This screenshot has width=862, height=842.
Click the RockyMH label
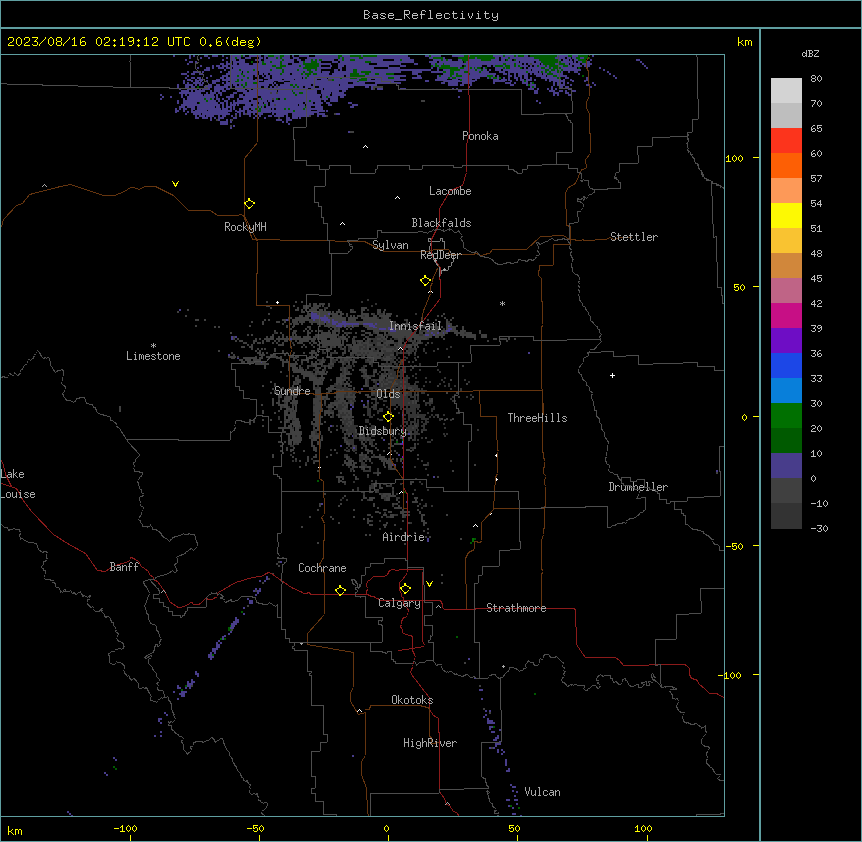pyautogui.click(x=245, y=227)
